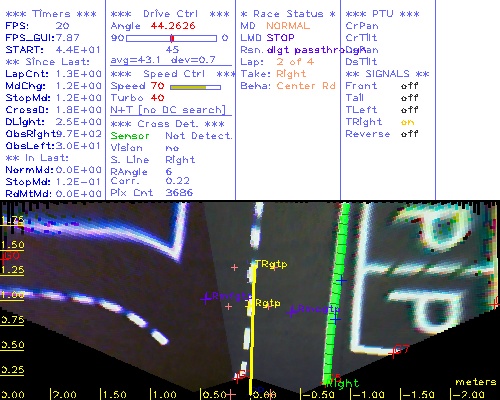
Task: Click the meters unit label
Action: 476,382
